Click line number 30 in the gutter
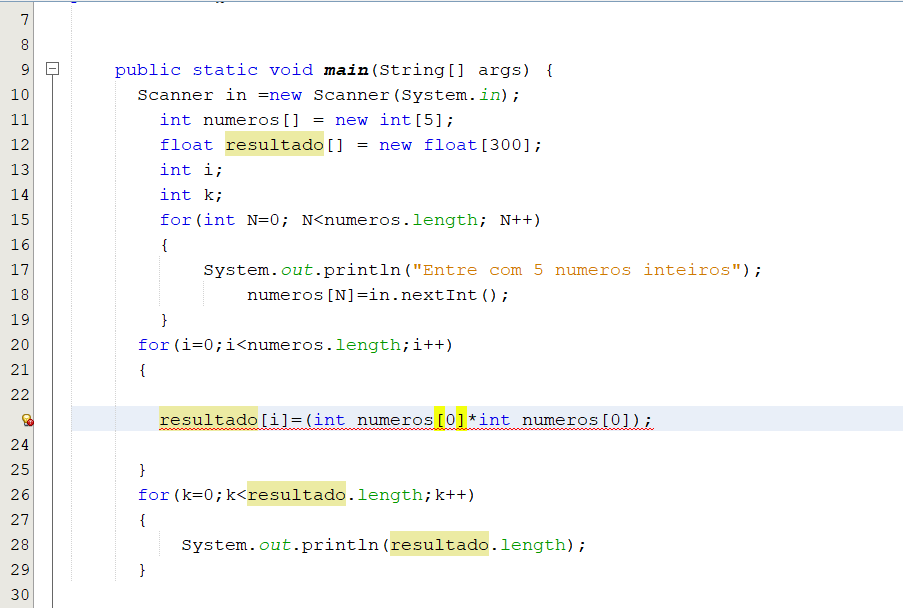 click(20, 594)
